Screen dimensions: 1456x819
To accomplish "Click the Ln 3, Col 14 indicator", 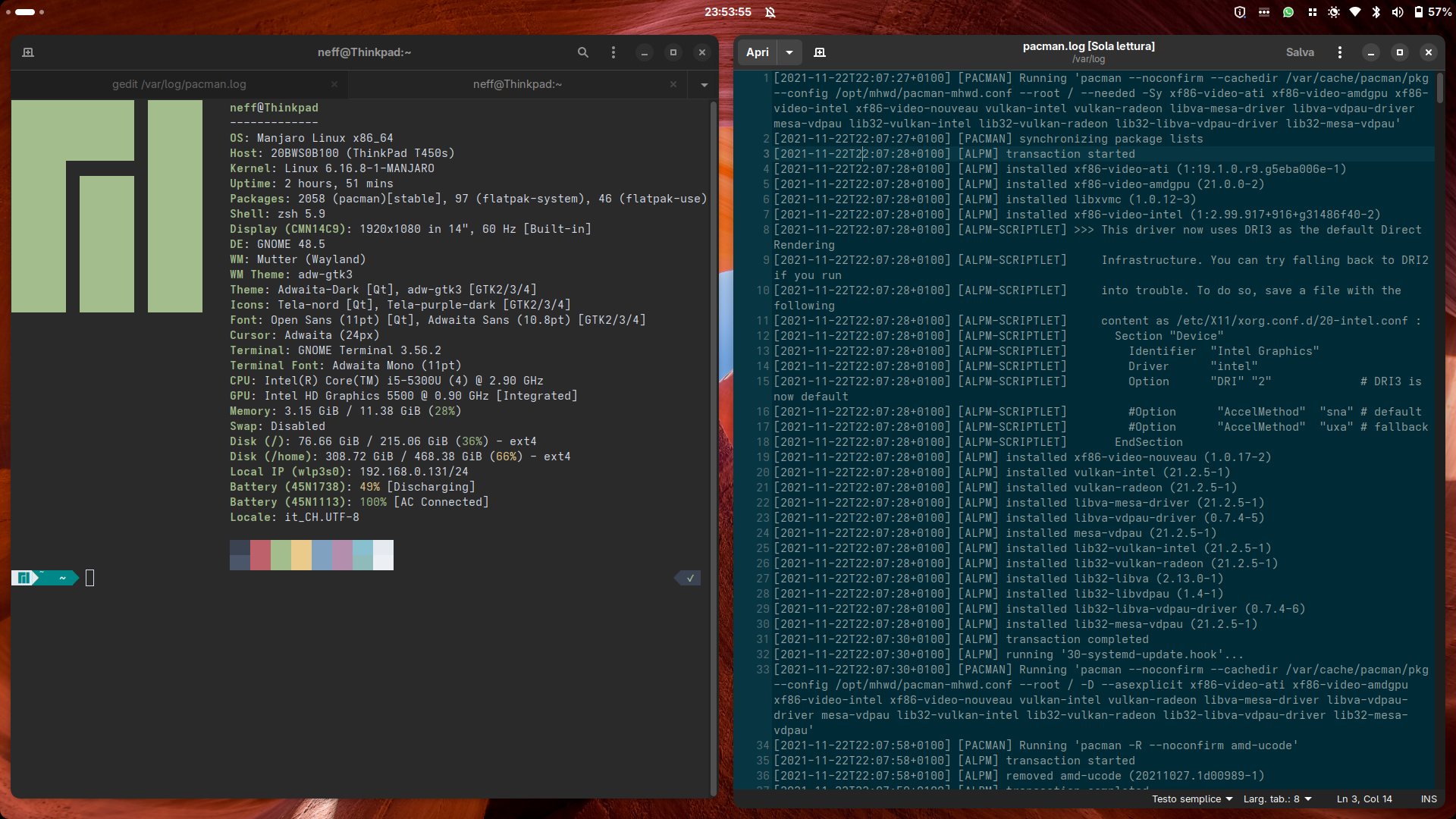I will 1364,799.
